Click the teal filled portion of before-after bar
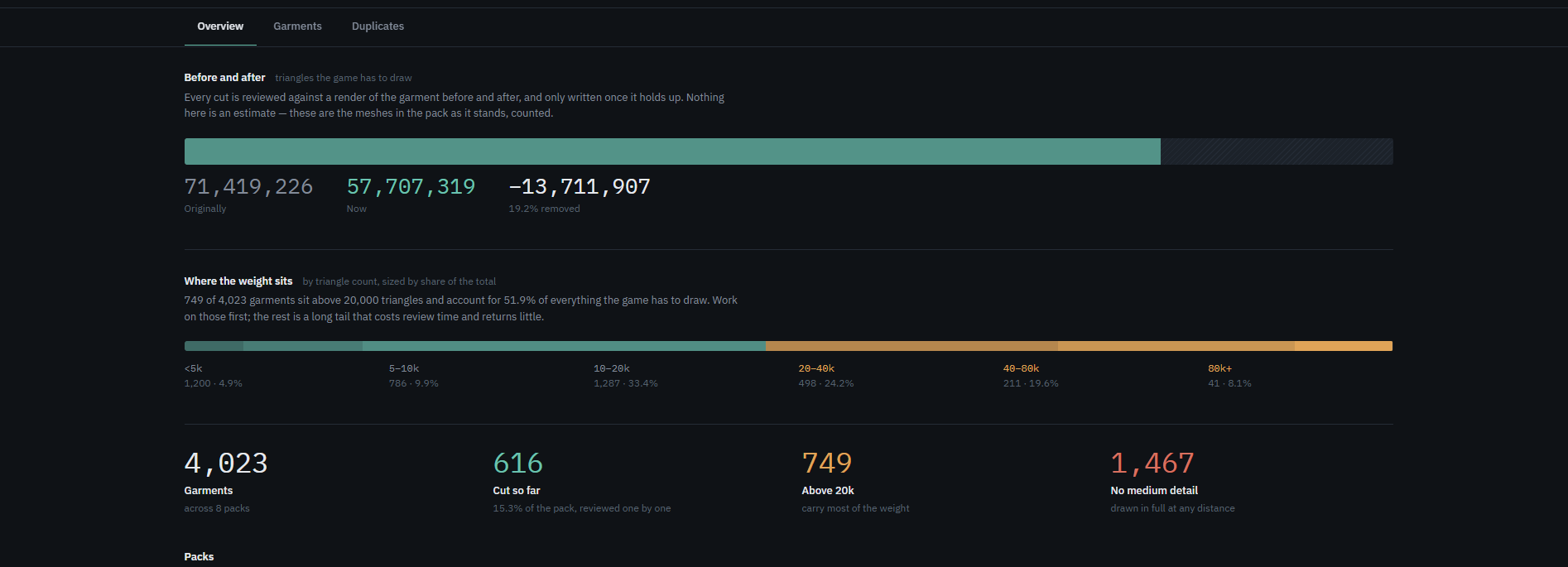The image size is (1568, 567). point(672,151)
